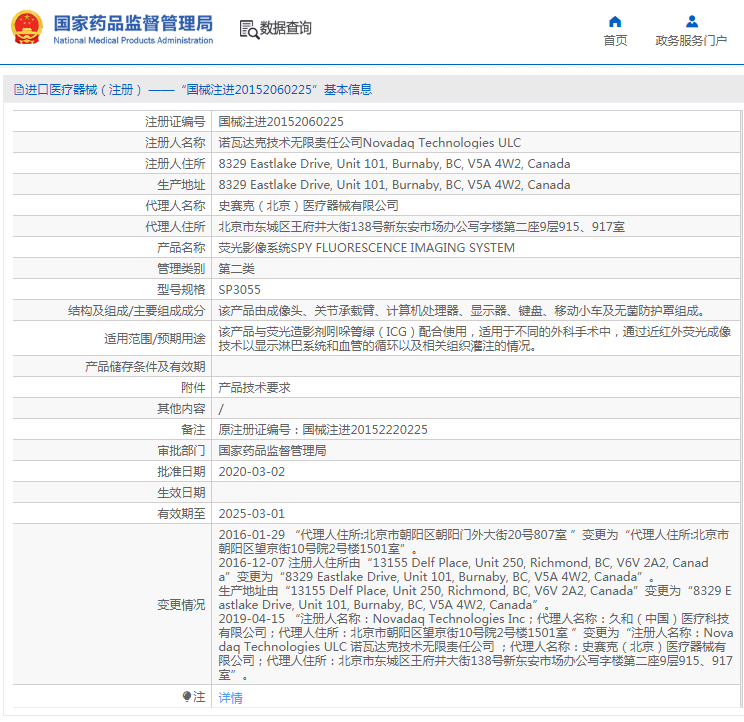Go to 首页 home page link

coord(615,41)
